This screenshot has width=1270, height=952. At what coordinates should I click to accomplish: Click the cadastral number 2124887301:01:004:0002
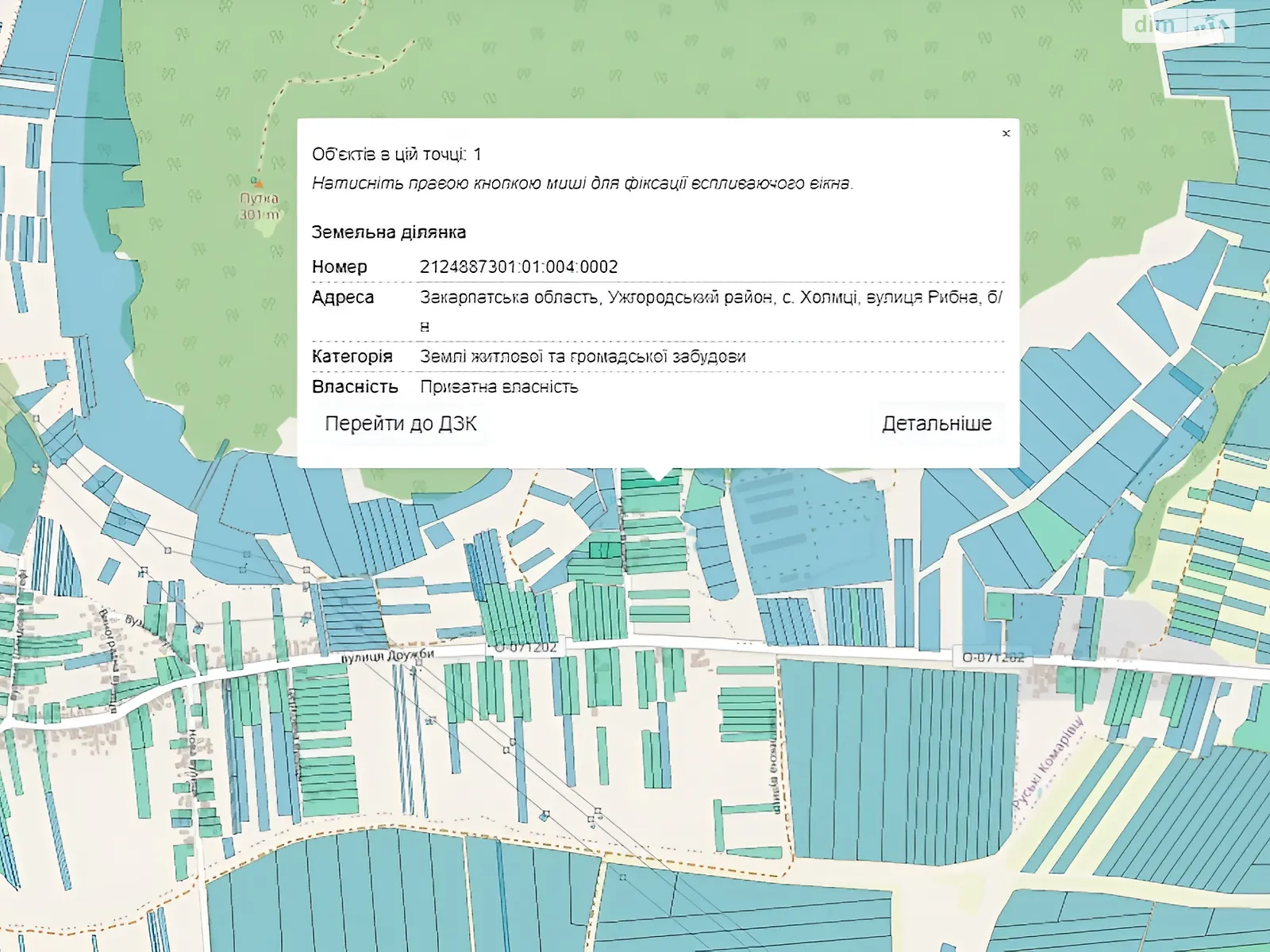[518, 267]
